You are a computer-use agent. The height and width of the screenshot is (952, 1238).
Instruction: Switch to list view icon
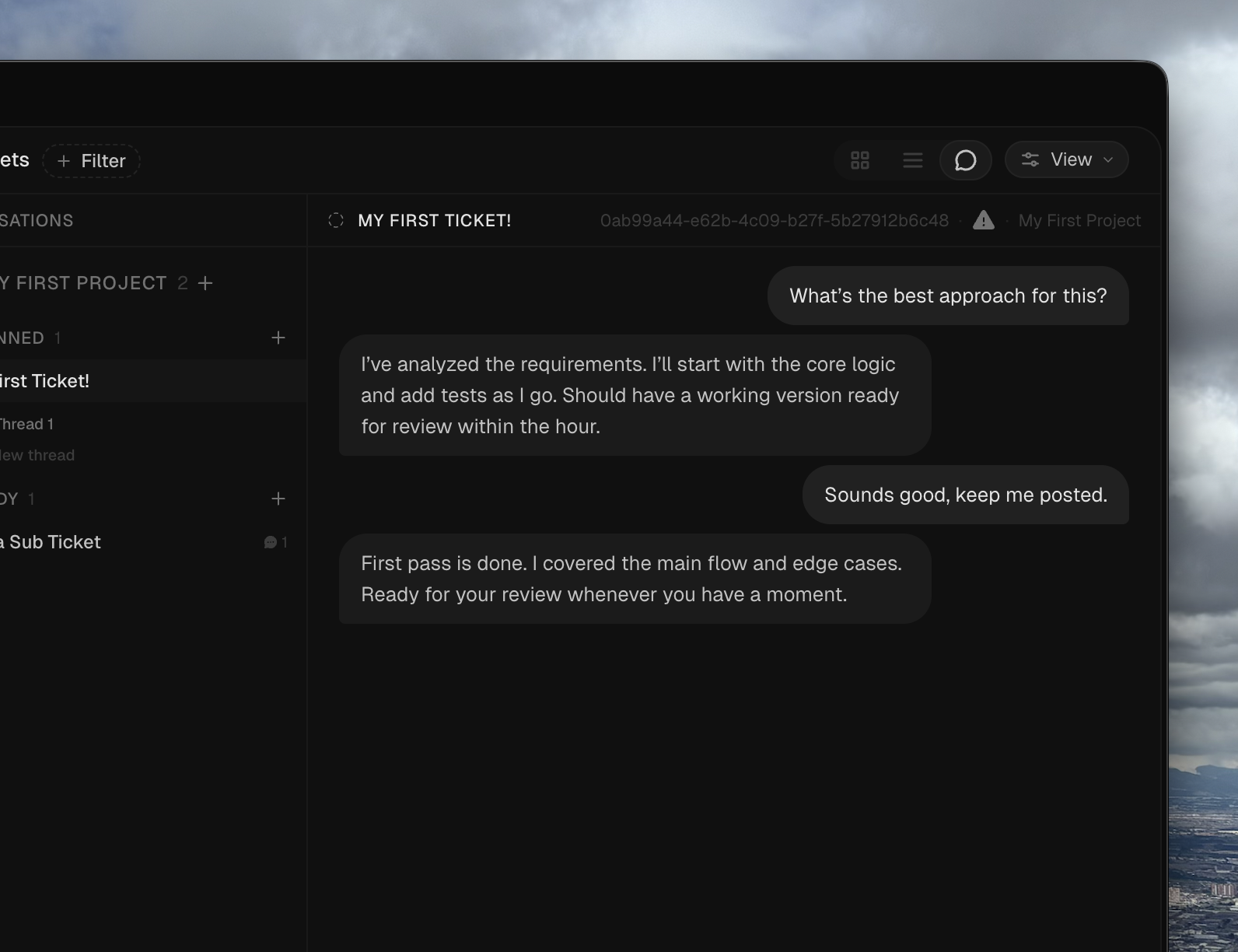tap(912, 160)
